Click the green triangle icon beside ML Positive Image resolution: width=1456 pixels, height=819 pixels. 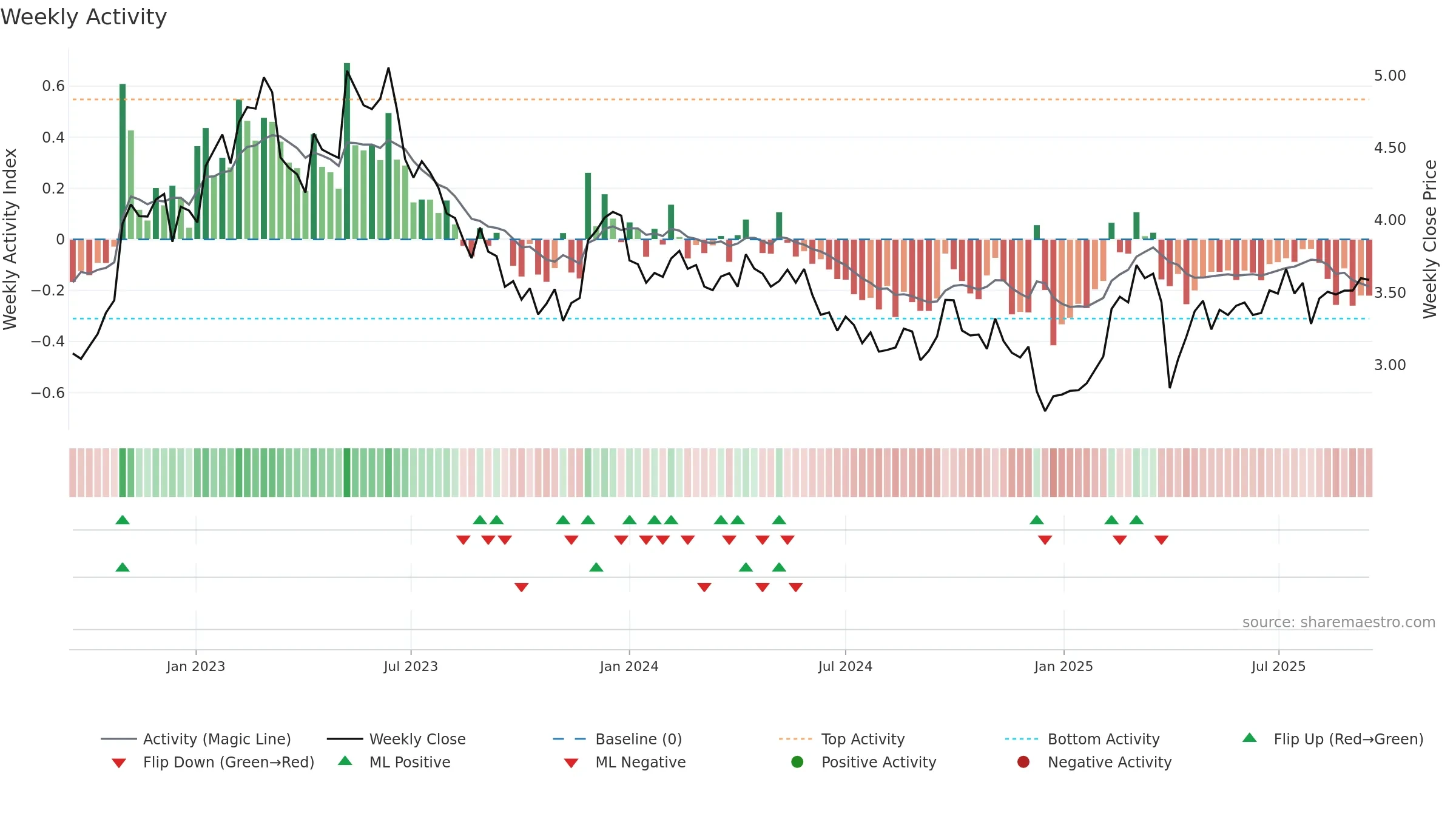click(x=345, y=761)
